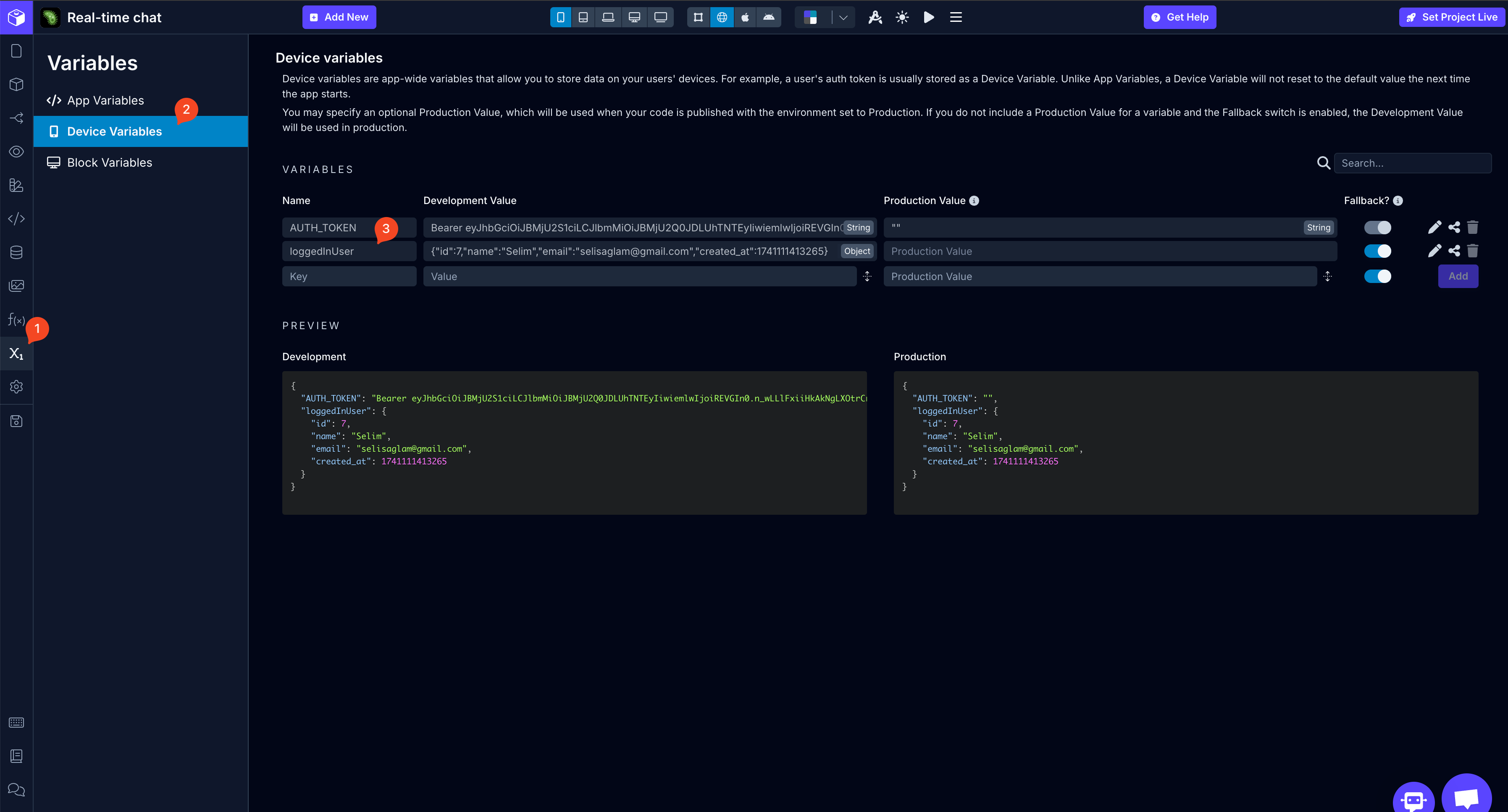Select mobile phone device view
The width and height of the screenshot is (1508, 812).
click(x=560, y=17)
